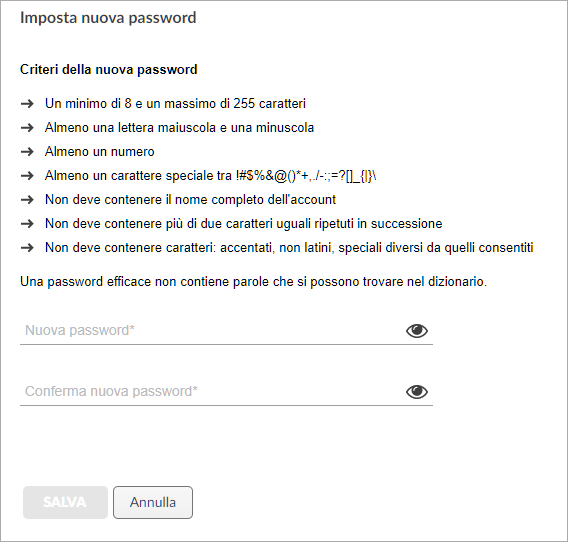Show the Nuova password field contents

pyautogui.click(x=417, y=330)
